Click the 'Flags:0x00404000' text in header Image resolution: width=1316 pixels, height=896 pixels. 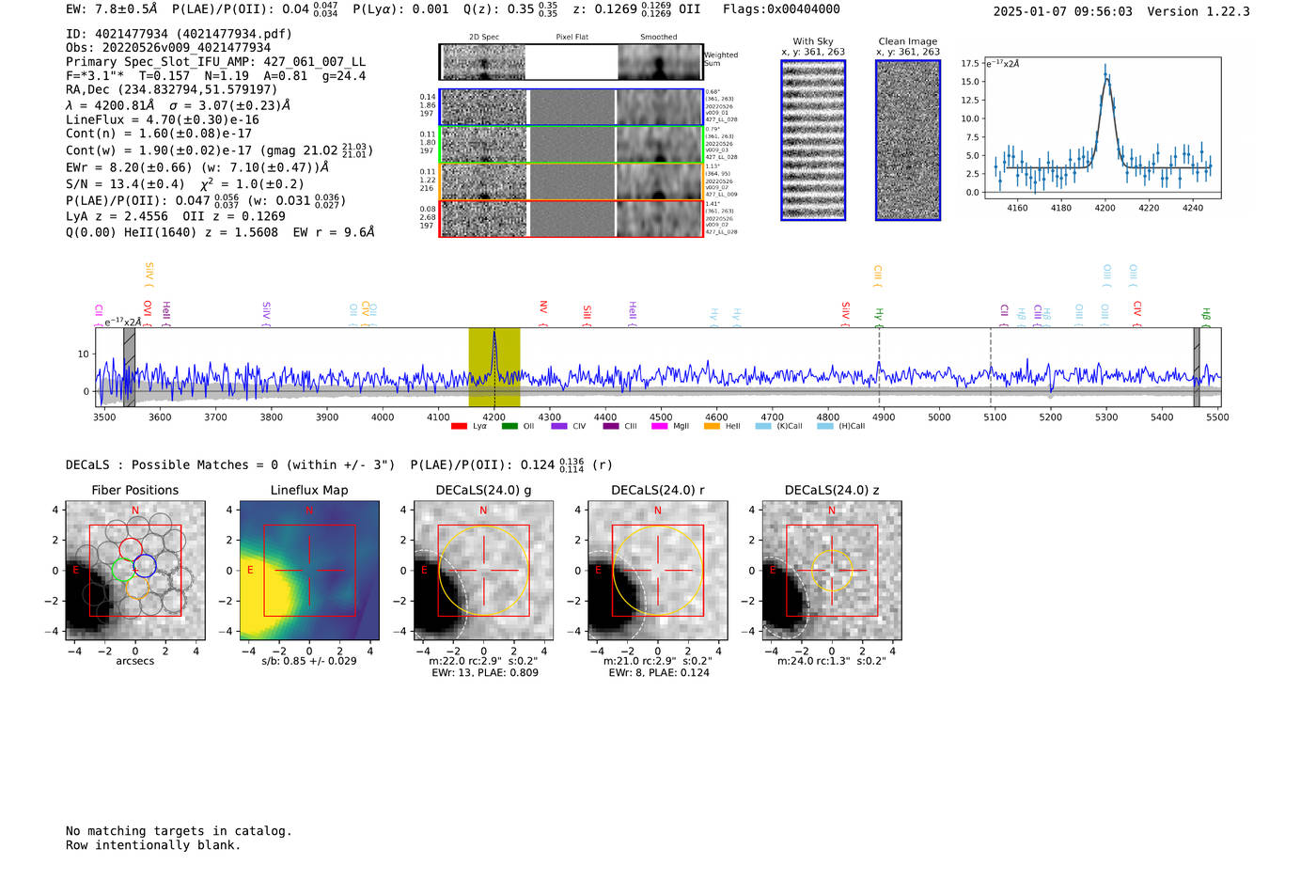point(781,9)
